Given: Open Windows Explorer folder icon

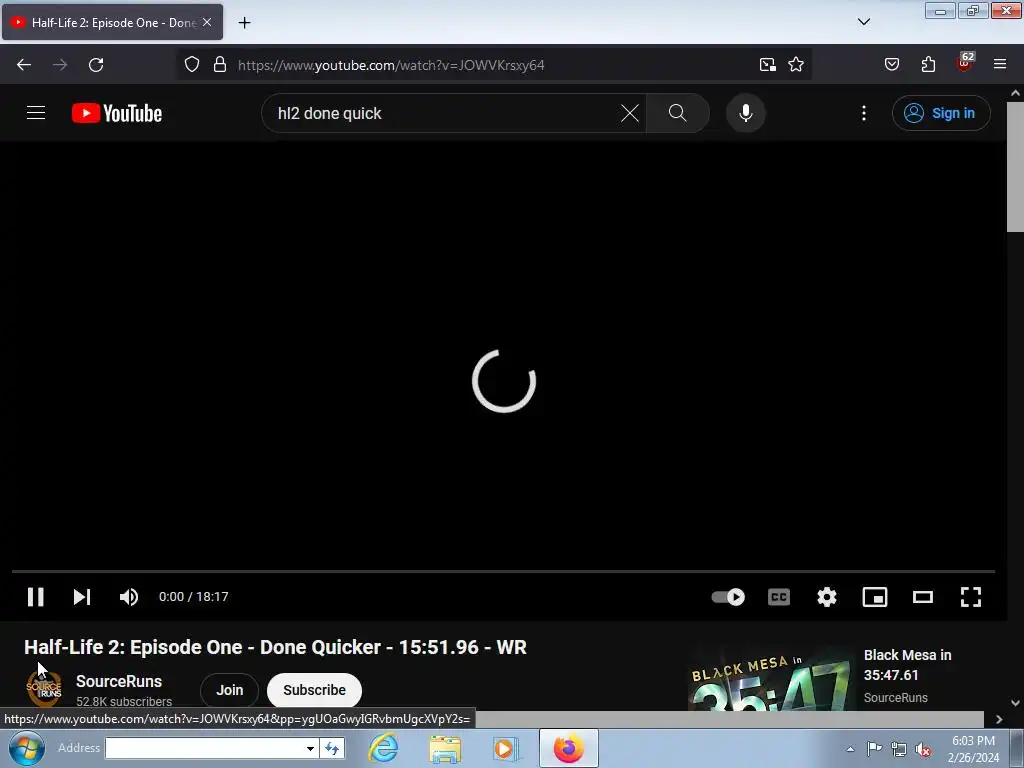Looking at the screenshot, I should point(445,748).
